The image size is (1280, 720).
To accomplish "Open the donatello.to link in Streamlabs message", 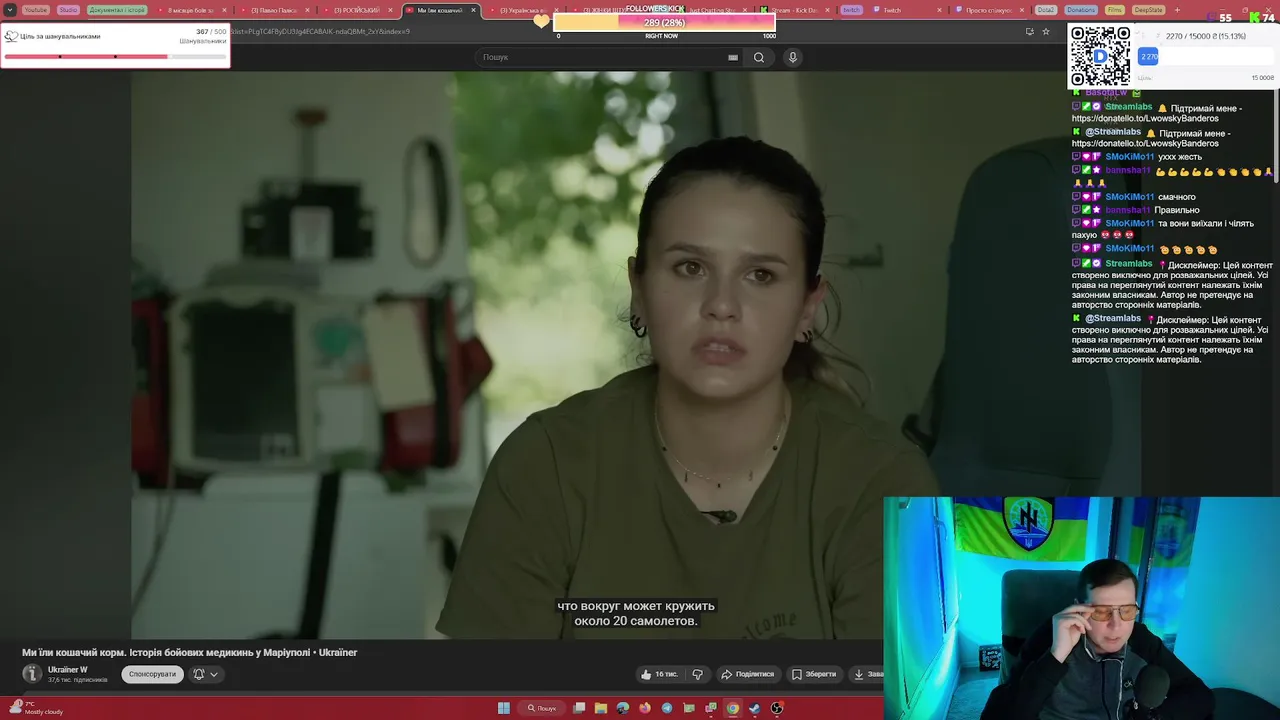I will 1145,118.
